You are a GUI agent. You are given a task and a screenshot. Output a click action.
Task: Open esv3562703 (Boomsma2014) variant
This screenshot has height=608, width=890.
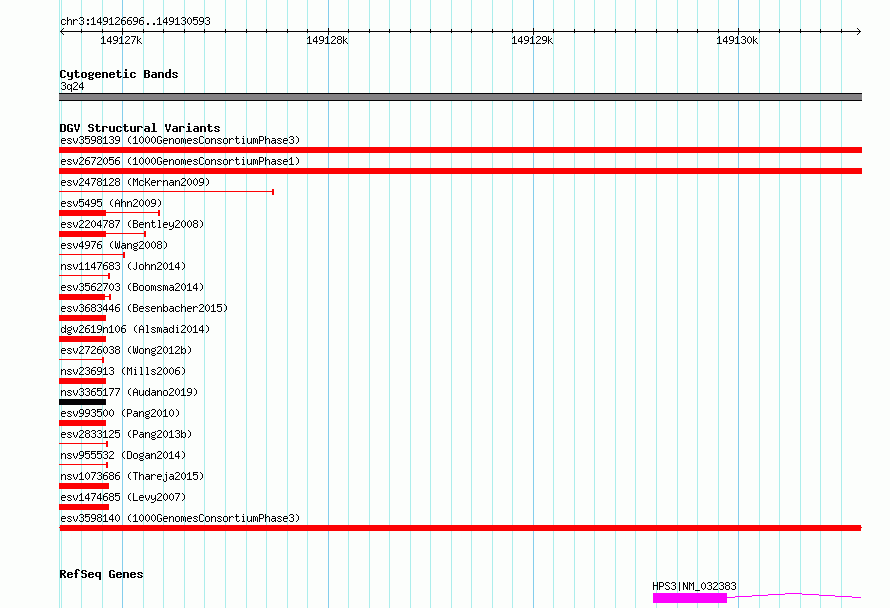pos(132,287)
